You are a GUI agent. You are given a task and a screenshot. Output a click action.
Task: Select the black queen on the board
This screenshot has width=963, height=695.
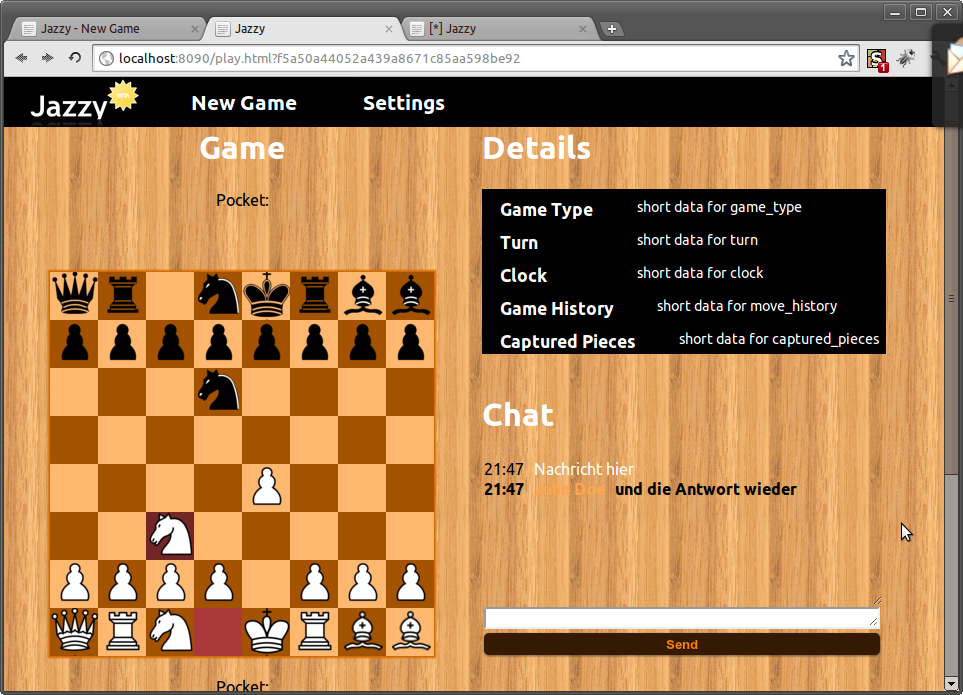tap(74, 294)
